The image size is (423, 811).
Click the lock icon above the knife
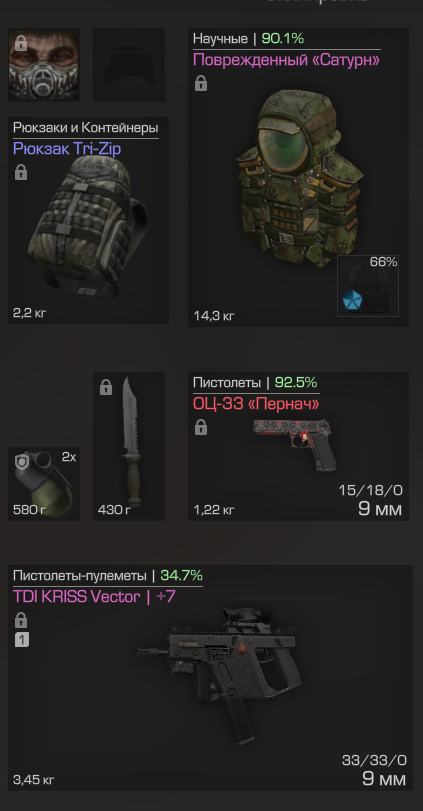point(105,387)
